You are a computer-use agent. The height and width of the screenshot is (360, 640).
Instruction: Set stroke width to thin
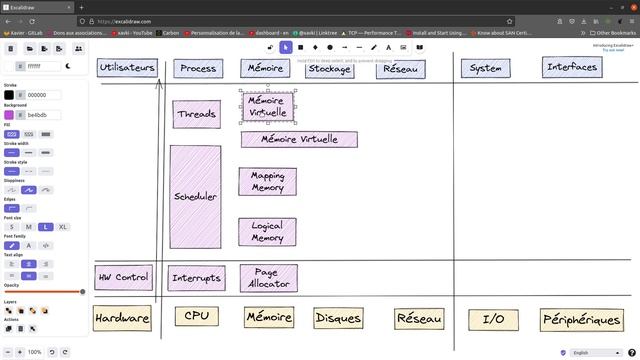(12, 153)
